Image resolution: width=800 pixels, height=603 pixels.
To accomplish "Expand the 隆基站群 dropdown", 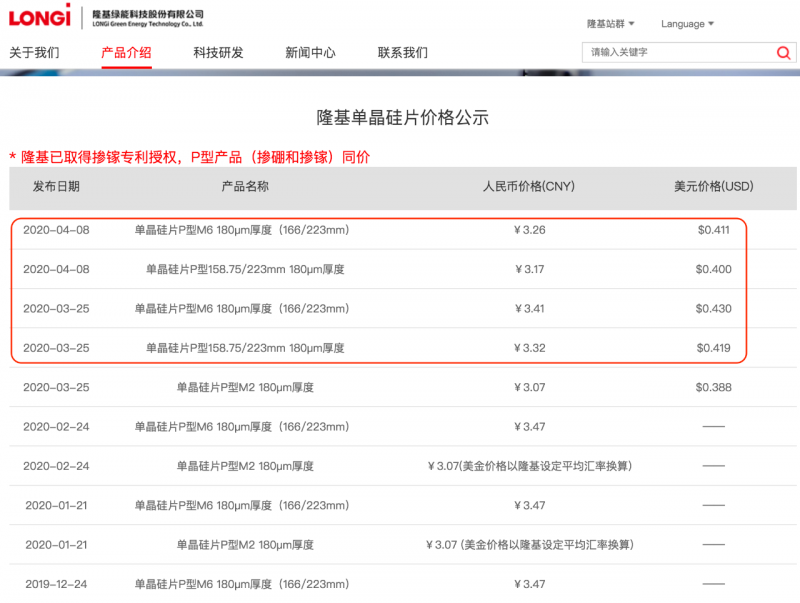I will coord(610,24).
